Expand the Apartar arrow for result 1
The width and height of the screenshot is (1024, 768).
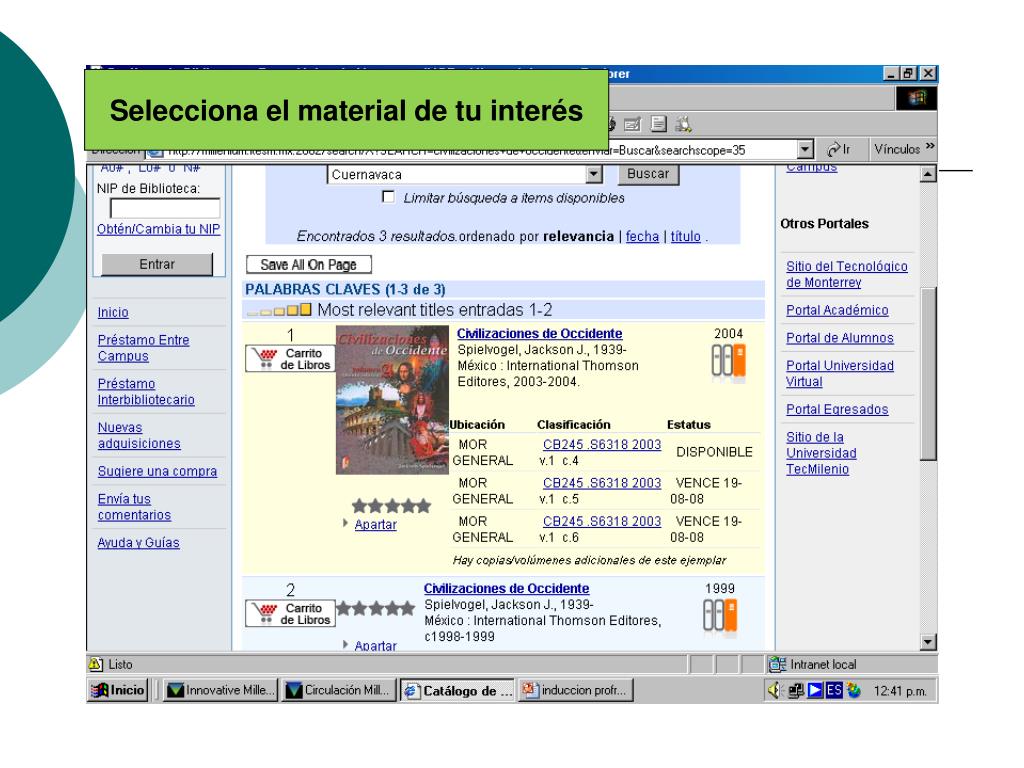[345, 523]
